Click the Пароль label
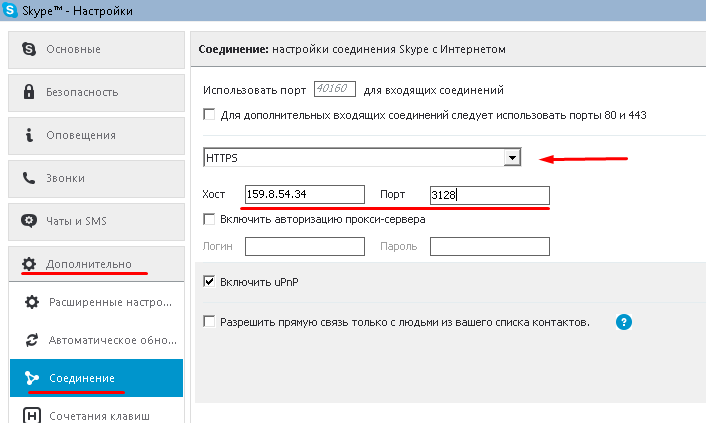Viewport: 706px width, 423px height. tap(398, 246)
